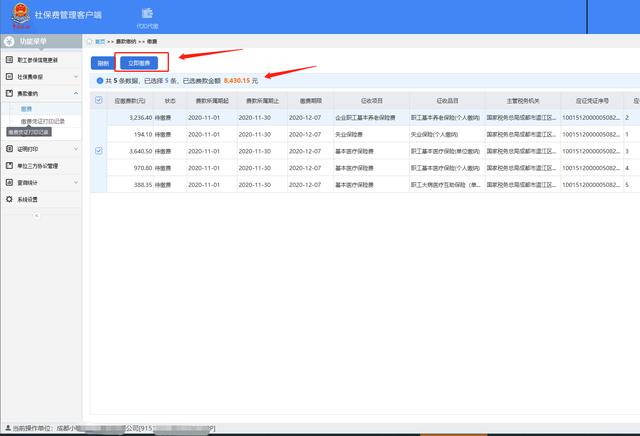Click the round 功能菜单 header icon
Screen dimensions: 640x436
click(x=9, y=41)
